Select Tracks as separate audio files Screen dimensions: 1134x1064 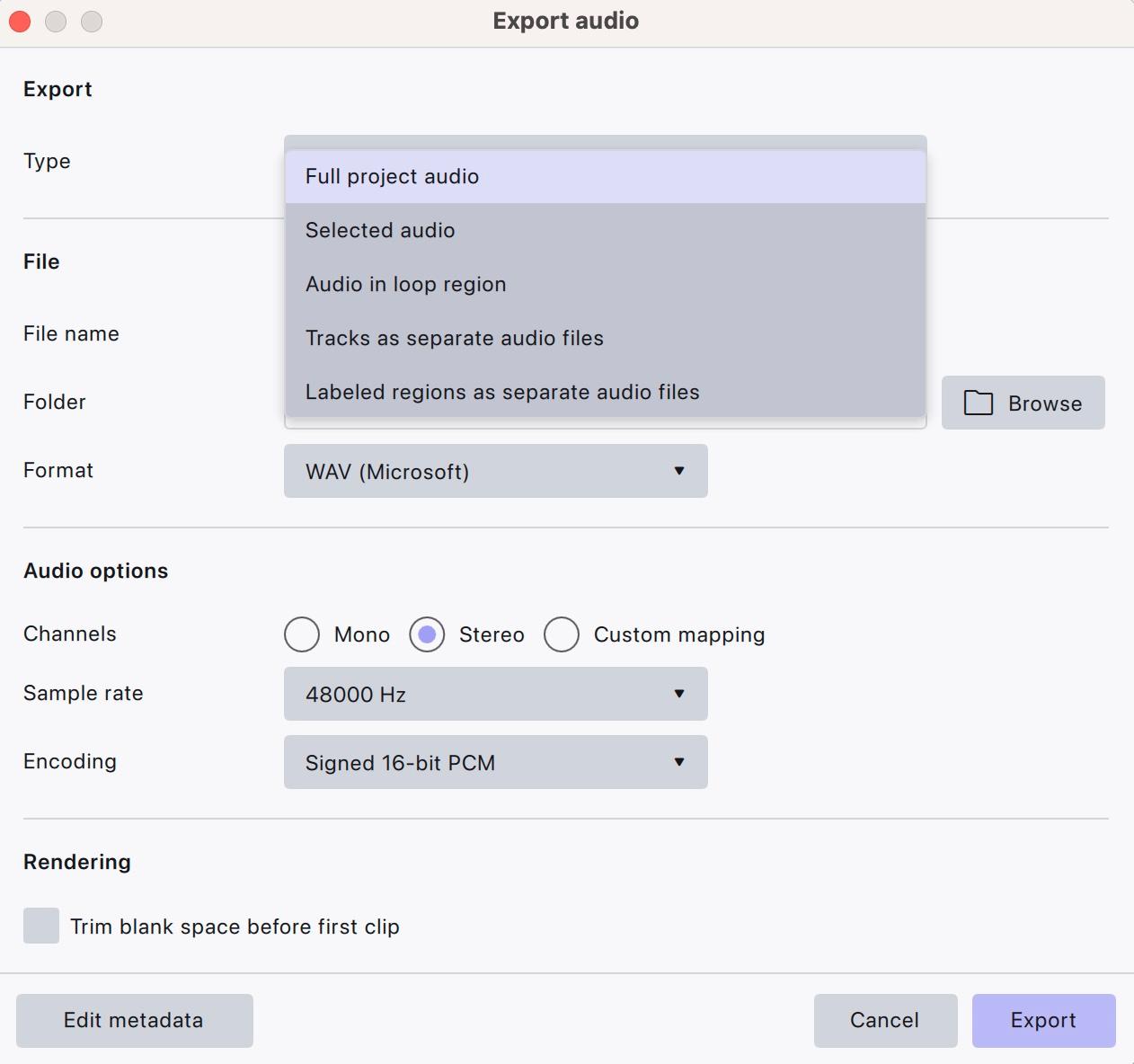click(x=605, y=338)
